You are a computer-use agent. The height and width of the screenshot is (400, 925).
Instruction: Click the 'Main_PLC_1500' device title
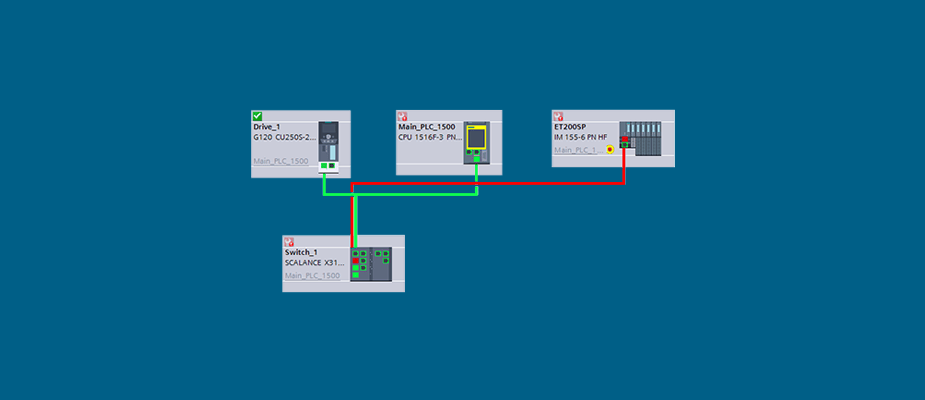click(x=427, y=127)
